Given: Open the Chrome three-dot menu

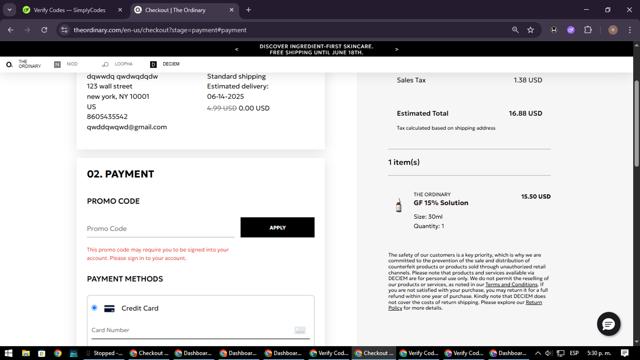Looking at the screenshot, I should [x=630, y=30].
